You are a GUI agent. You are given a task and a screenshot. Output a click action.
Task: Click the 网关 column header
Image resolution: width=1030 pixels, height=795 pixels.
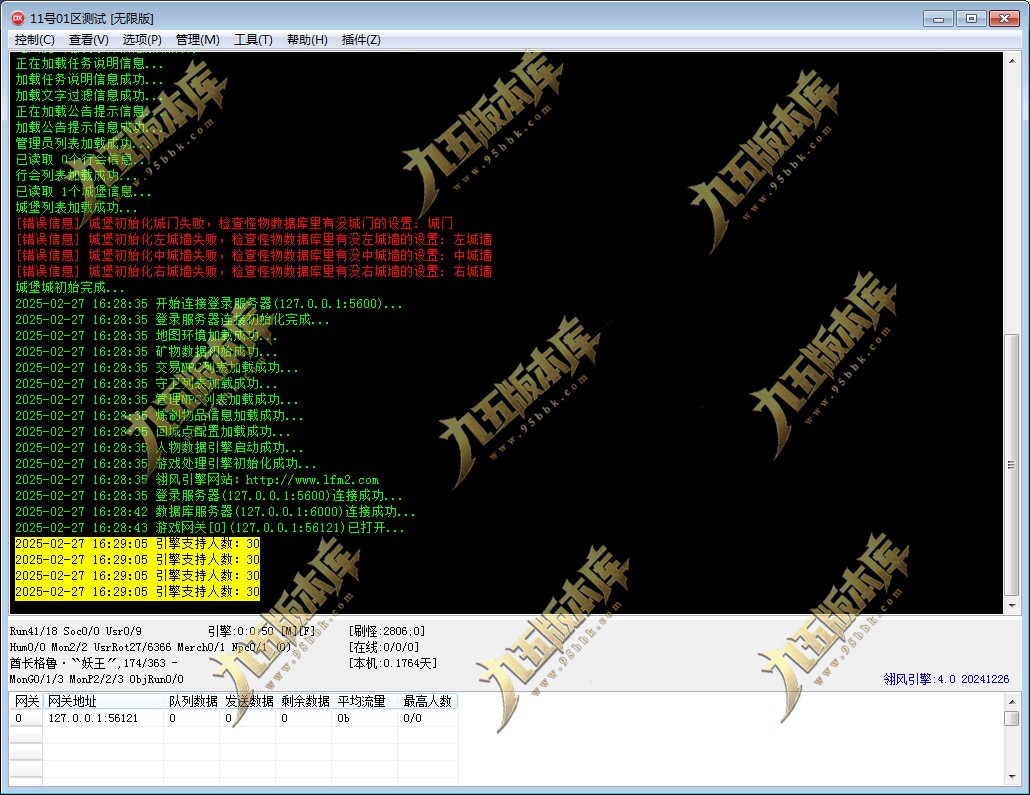tap(26, 701)
